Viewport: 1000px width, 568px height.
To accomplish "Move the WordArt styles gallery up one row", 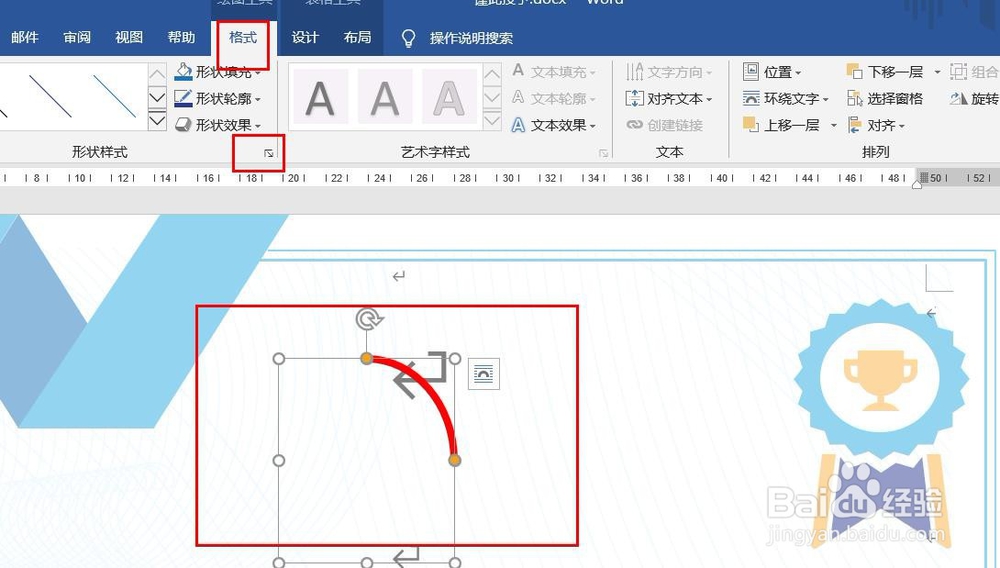I will (492, 75).
